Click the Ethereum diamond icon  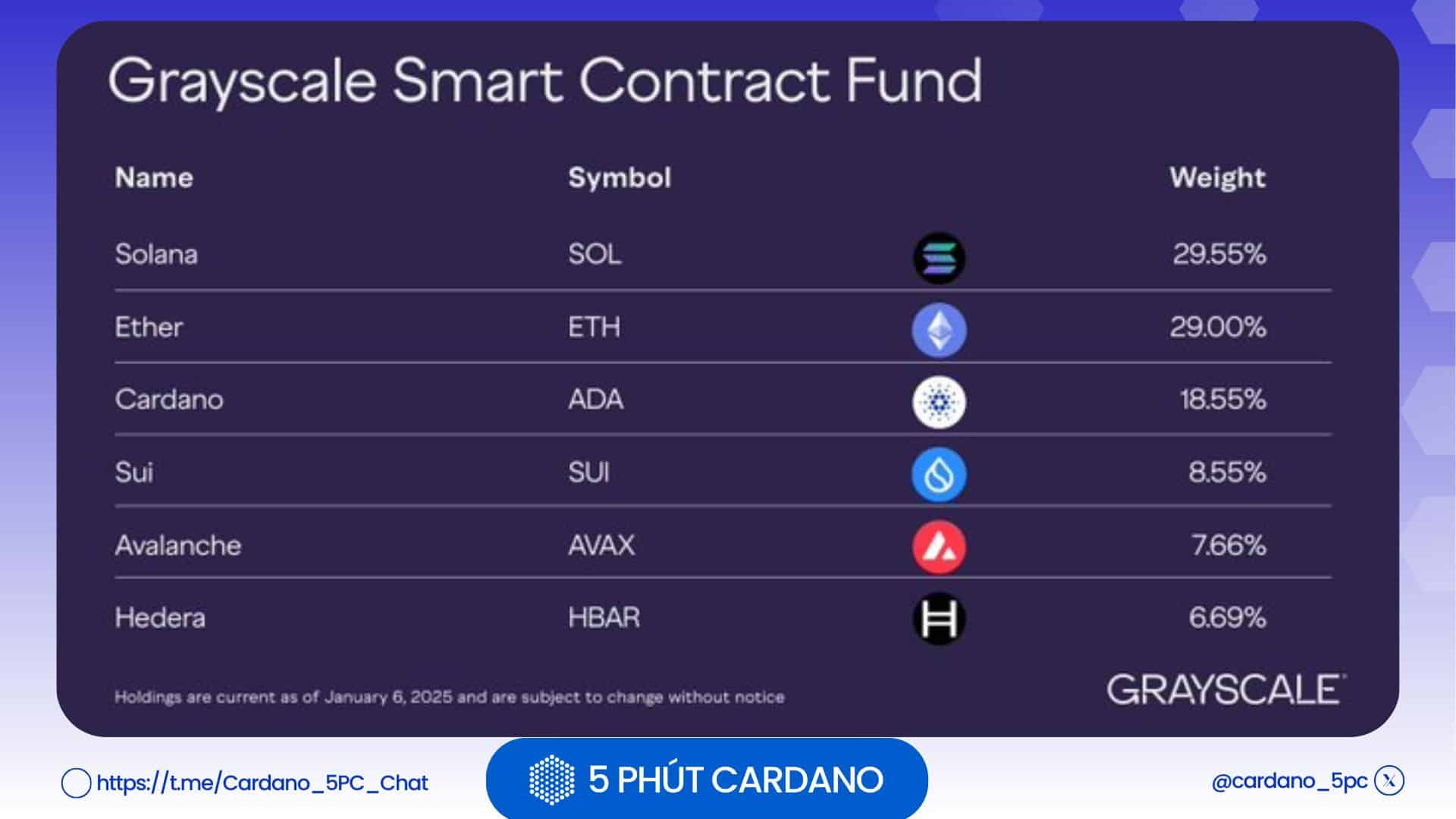(939, 330)
